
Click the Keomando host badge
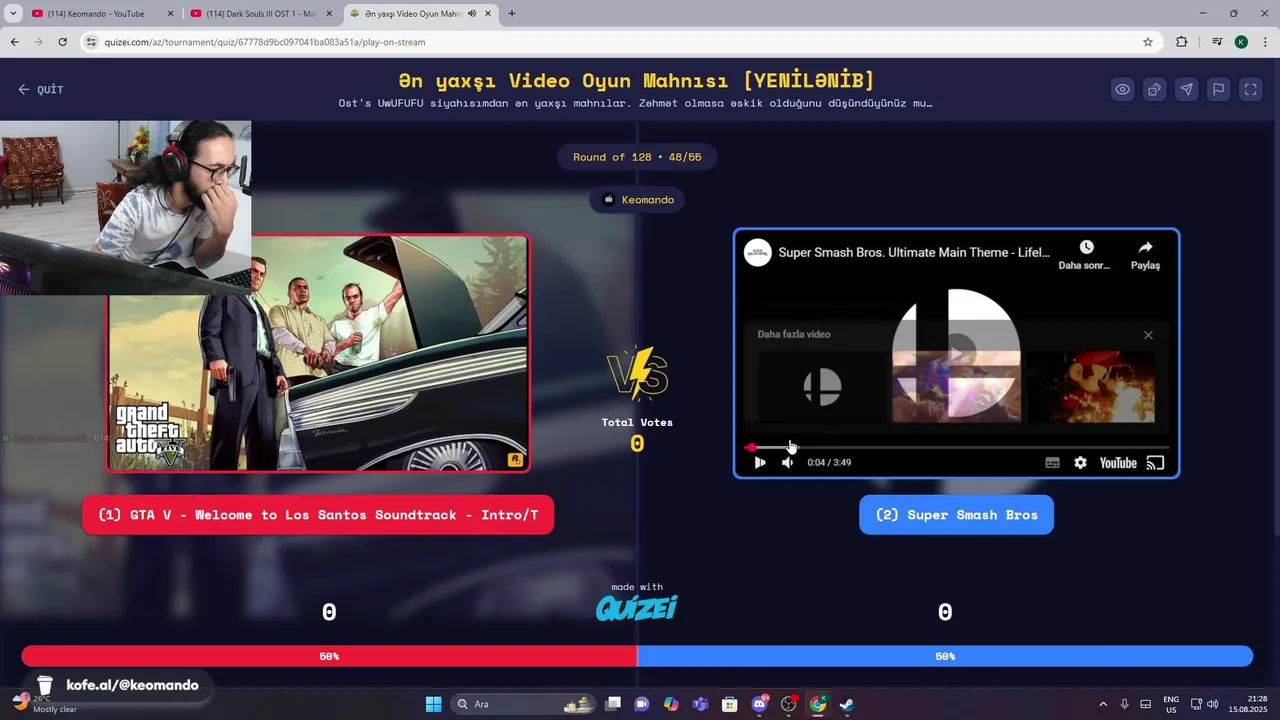click(638, 200)
